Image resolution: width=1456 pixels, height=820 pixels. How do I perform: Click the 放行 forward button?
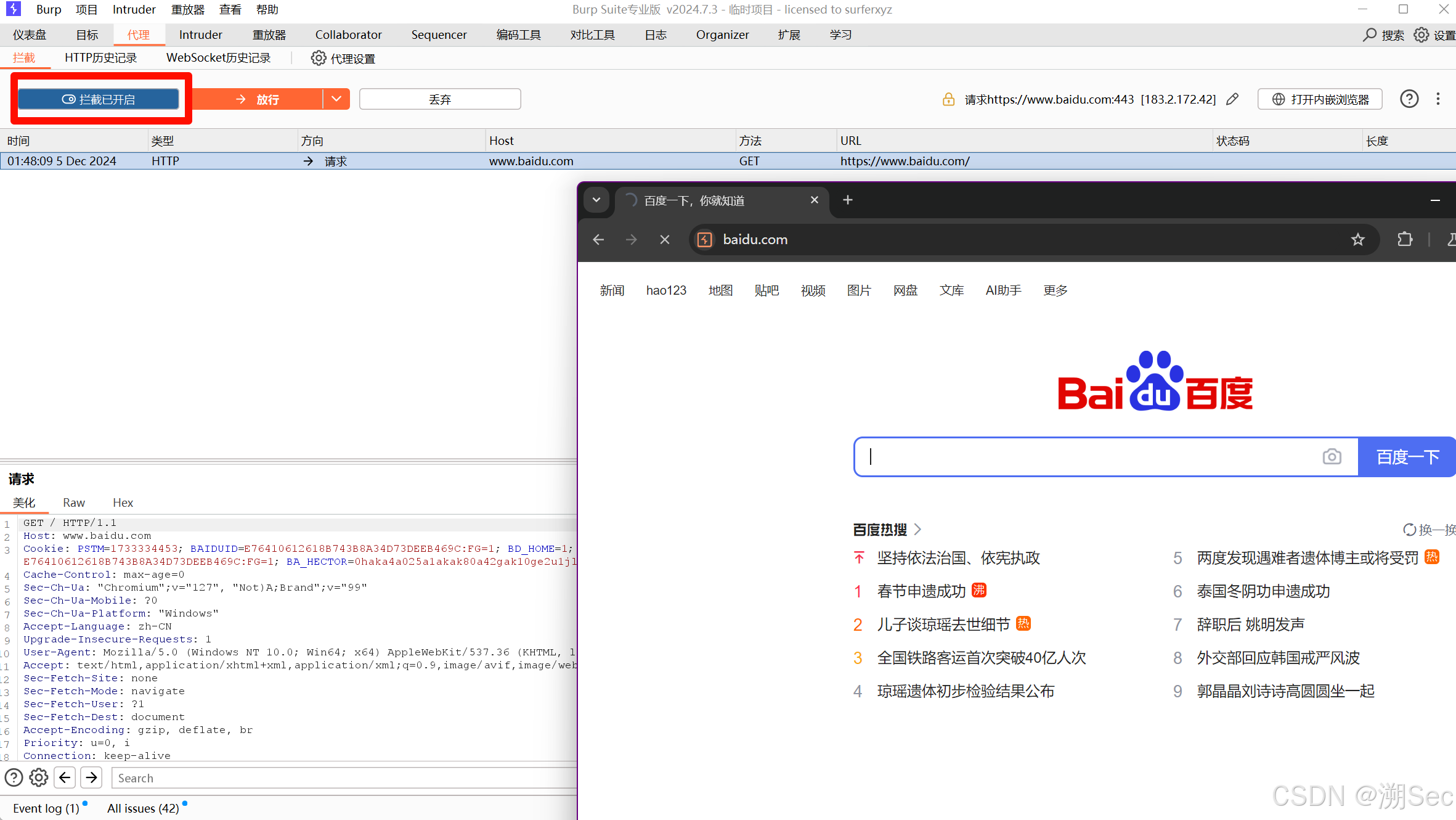point(257,99)
